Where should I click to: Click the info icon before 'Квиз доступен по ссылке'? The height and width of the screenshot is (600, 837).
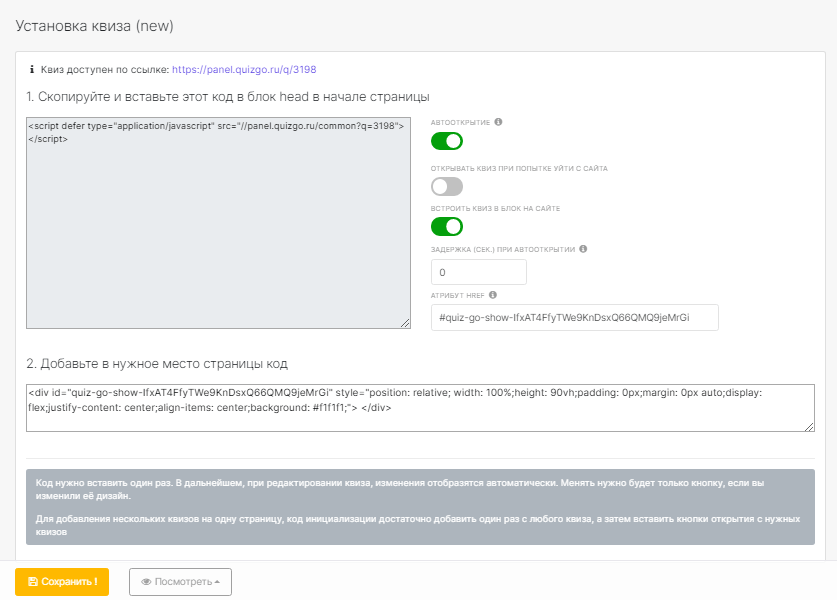32,69
